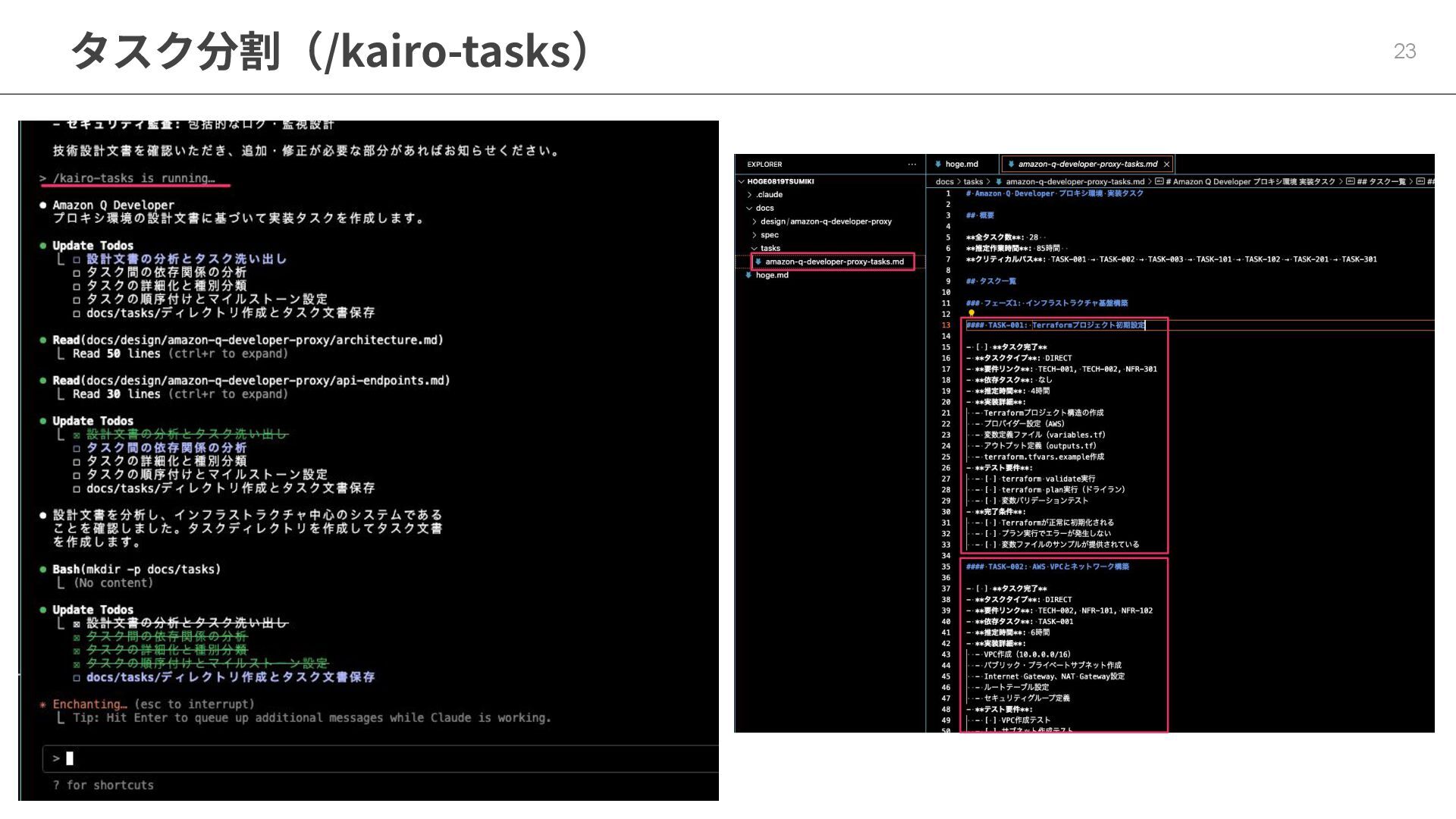
Task: Click heading '#### TASK-001: Terraformプロジェクト初期設定'
Action: [x=1056, y=325]
